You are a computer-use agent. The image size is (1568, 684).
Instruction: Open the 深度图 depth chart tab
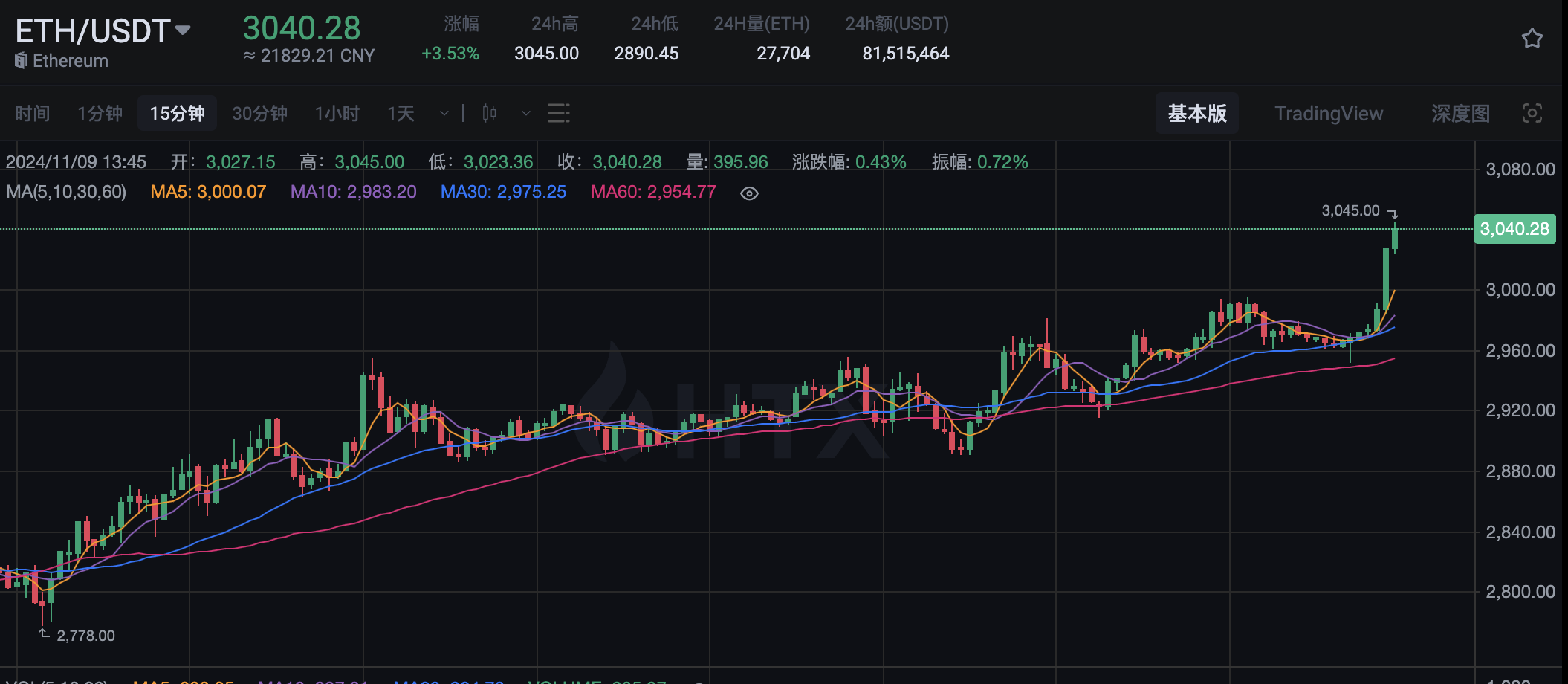tap(1461, 113)
